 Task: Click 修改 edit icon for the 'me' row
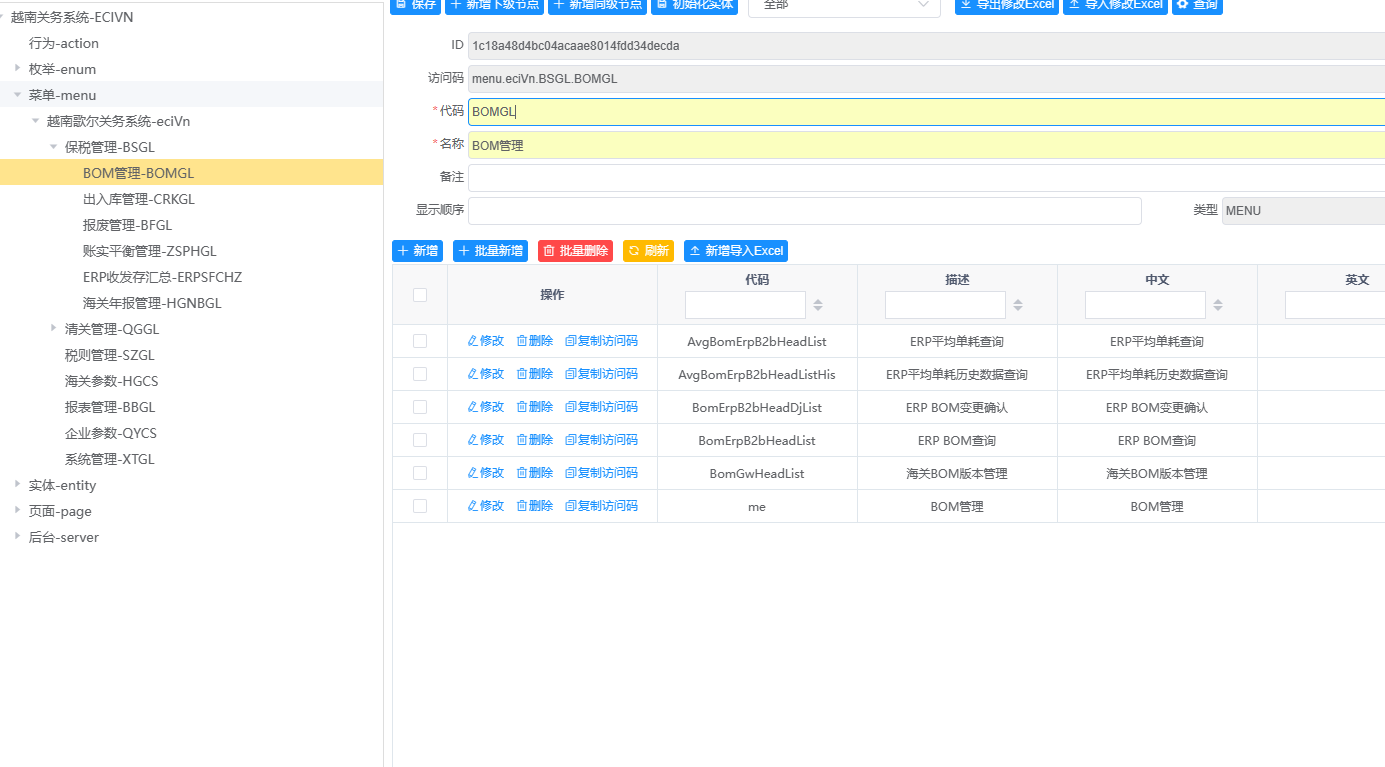pos(486,506)
